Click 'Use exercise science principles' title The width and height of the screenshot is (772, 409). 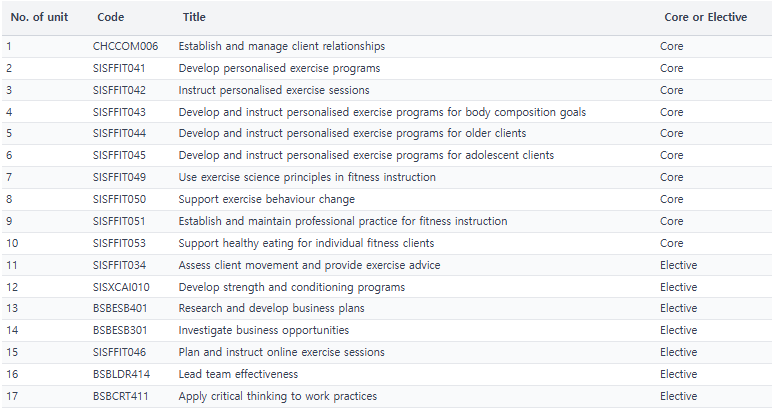coord(307,177)
